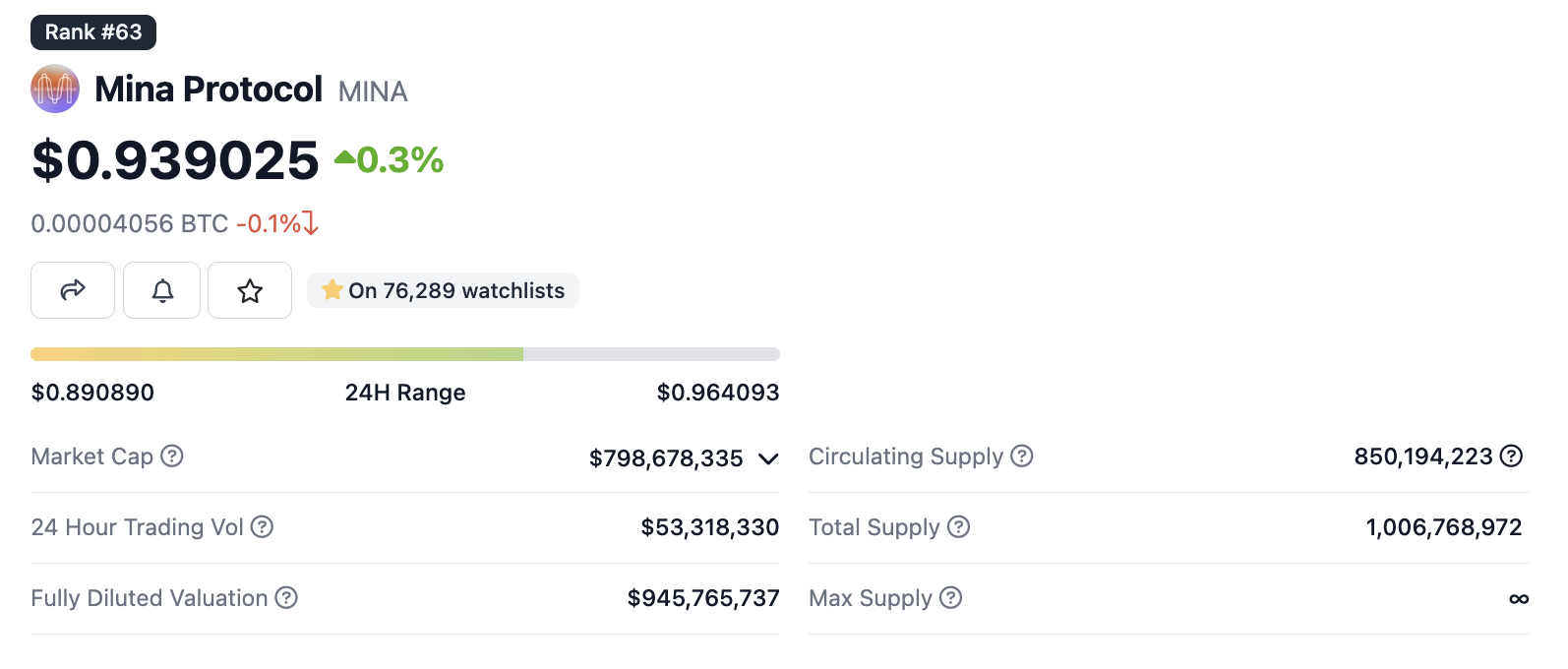Open Circulating Supply label info icon
1568x669 pixels.
(x=1022, y=456)
